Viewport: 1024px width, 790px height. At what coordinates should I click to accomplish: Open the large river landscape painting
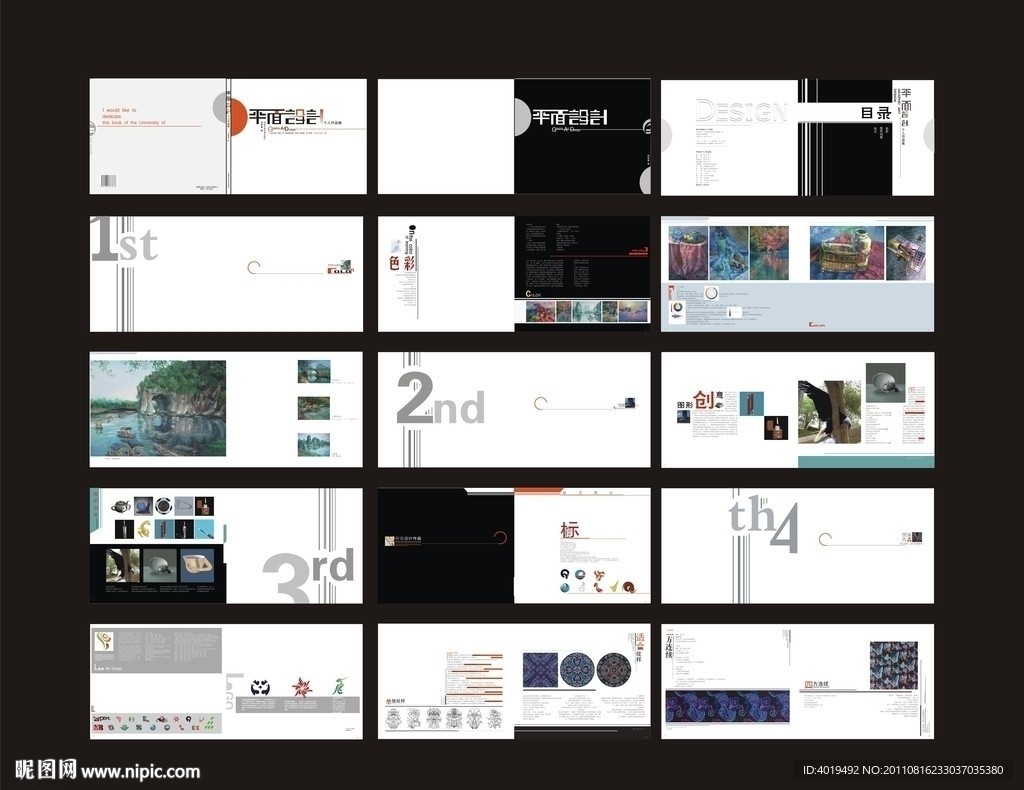click(x=158, y=408)
